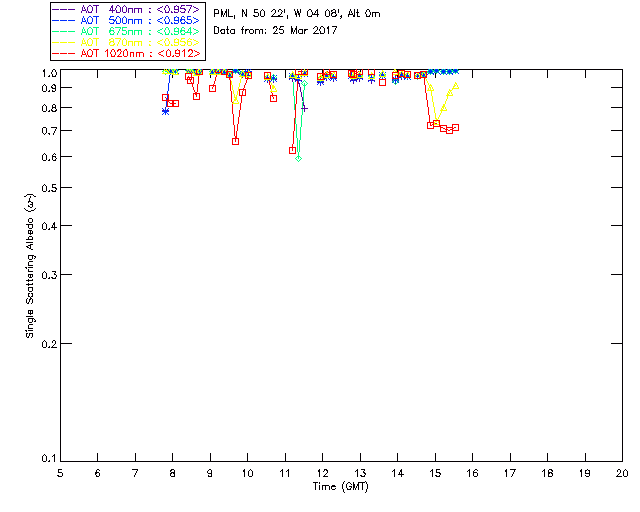Click the x-axis tick label 16
Image resolution: width=640 pixels, height=512 pixels.
472,473
